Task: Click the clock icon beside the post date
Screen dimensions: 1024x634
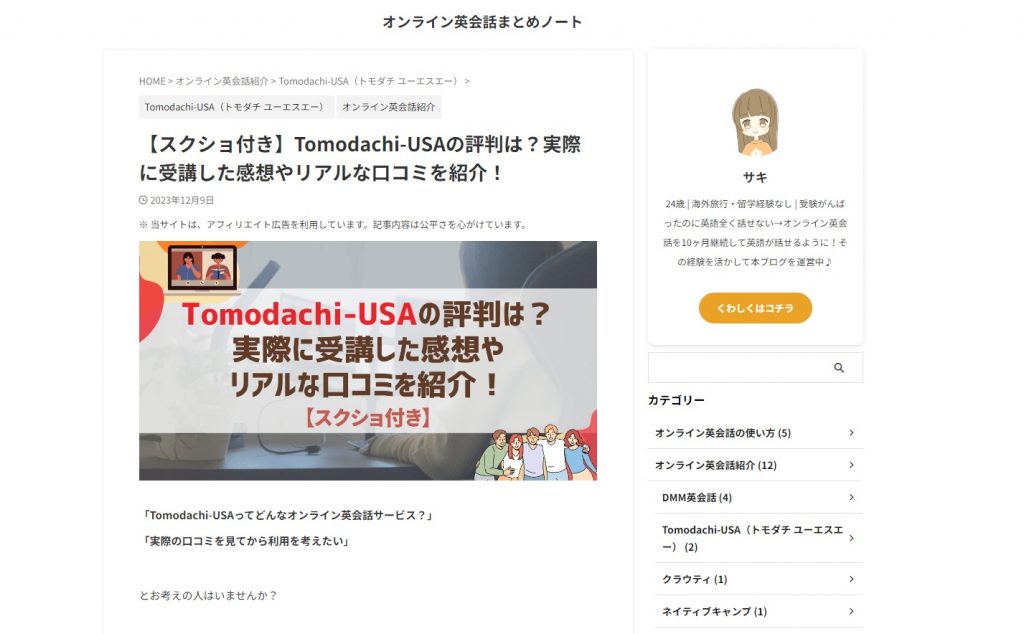Action: (x=143, y=200)
